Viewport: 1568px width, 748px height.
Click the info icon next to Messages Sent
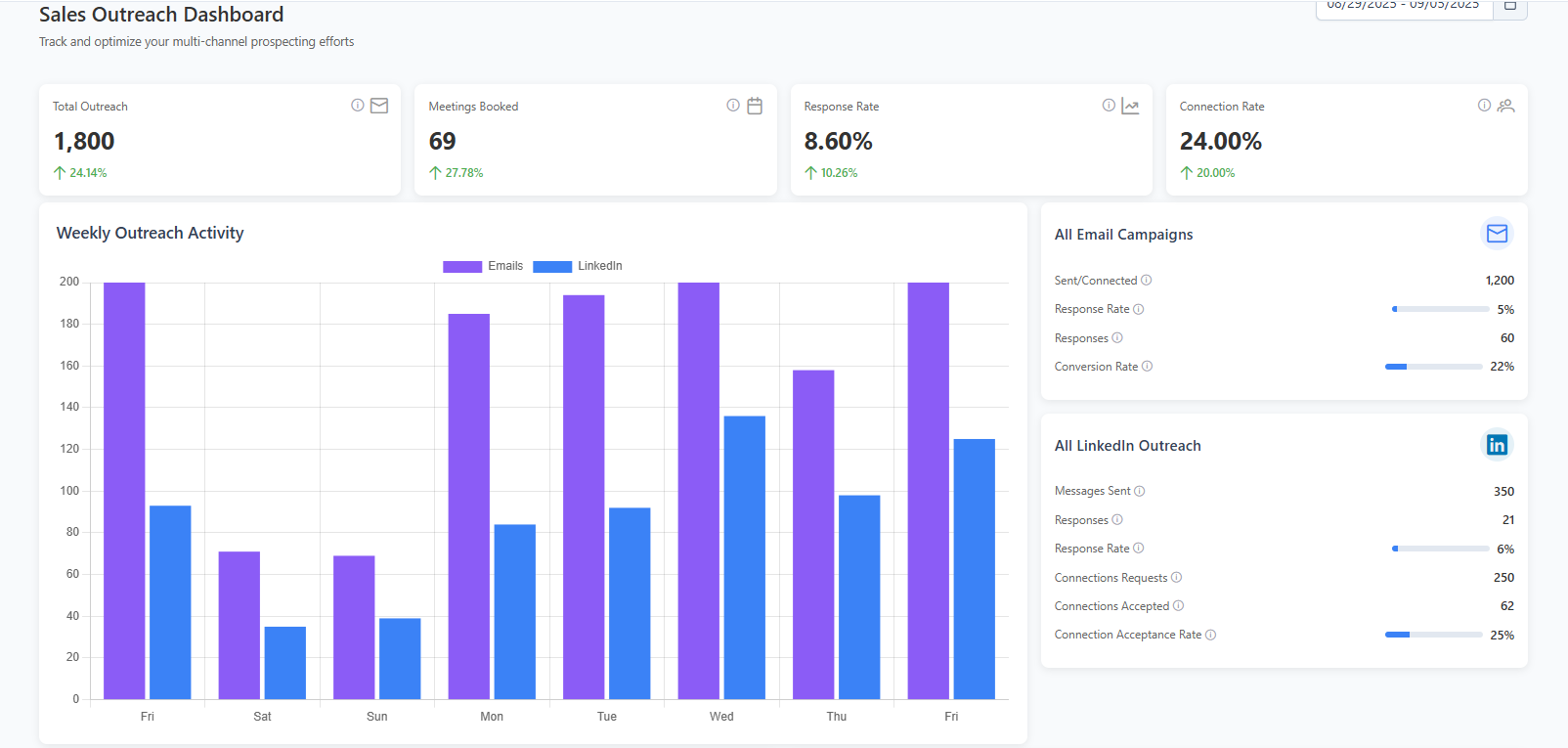click(x=1140, y=491)
